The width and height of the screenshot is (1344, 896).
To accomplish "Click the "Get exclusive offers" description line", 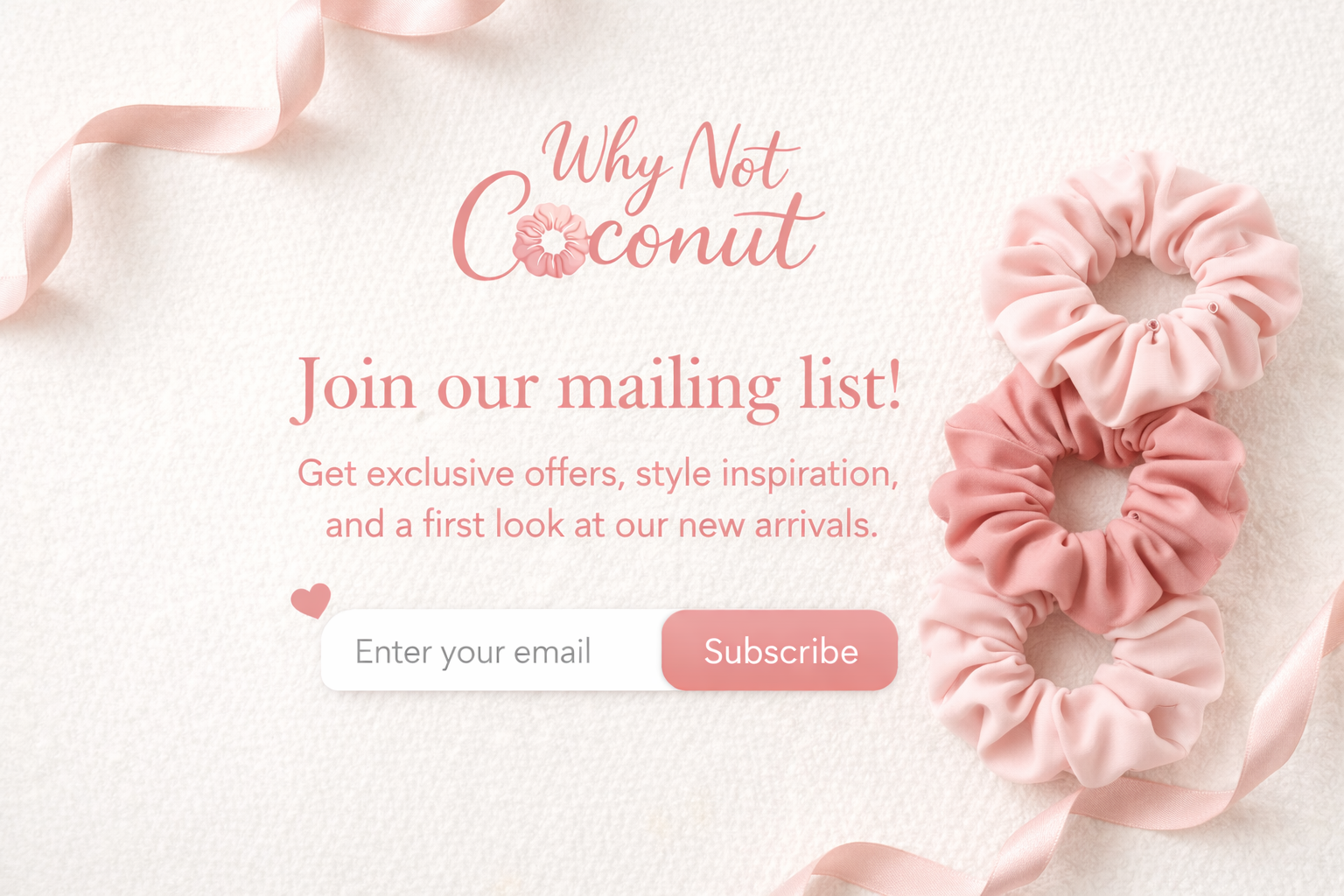I will pyautogui.click(x=598, y=473).
